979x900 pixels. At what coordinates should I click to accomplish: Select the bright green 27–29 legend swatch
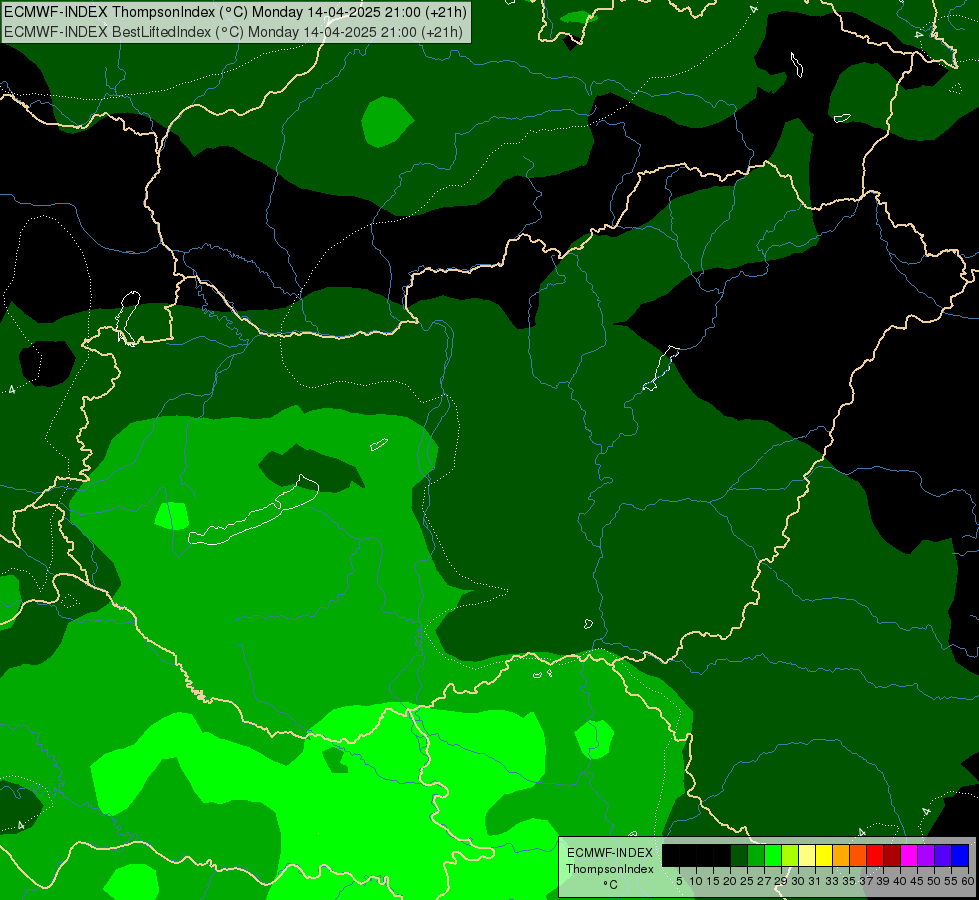point(773,855)
